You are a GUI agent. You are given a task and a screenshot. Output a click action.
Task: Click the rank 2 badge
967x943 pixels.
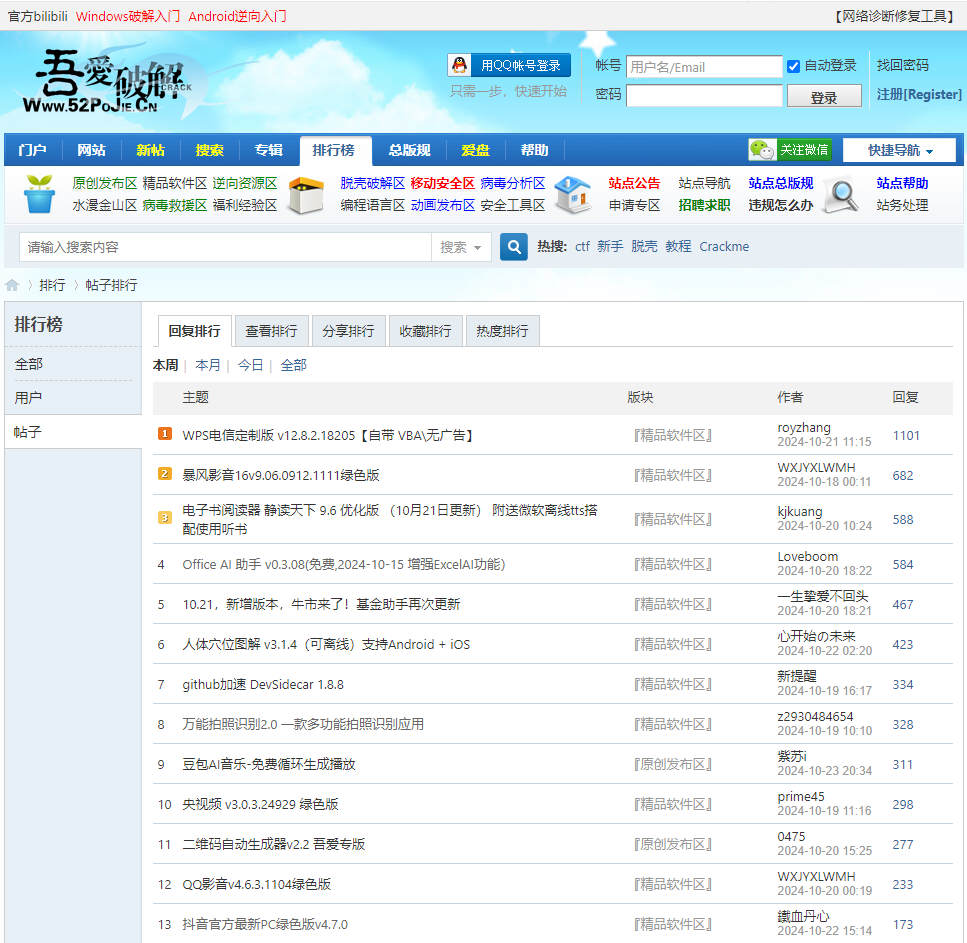[x=165, y=474]
